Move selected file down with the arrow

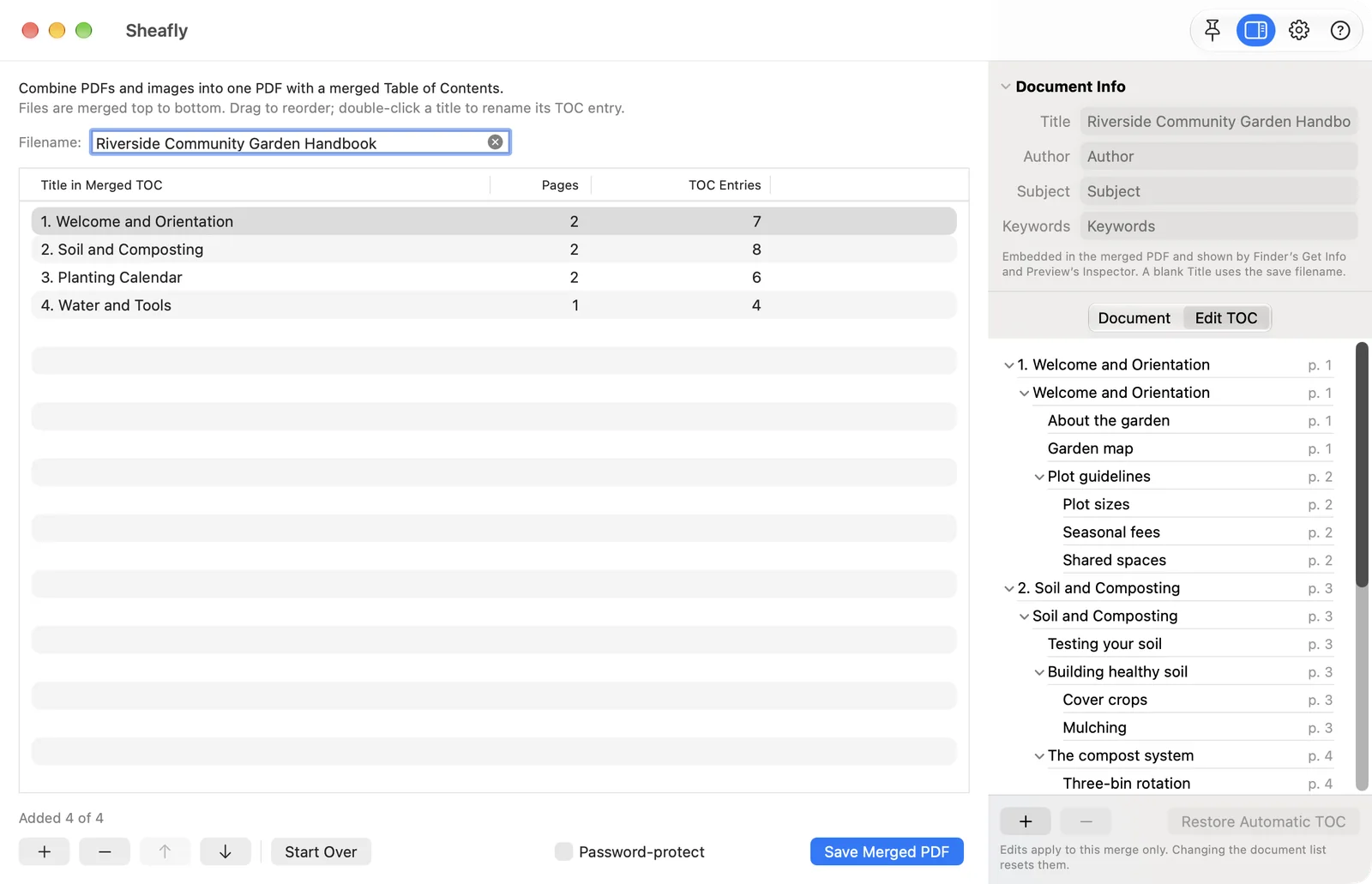coord(226,851)
